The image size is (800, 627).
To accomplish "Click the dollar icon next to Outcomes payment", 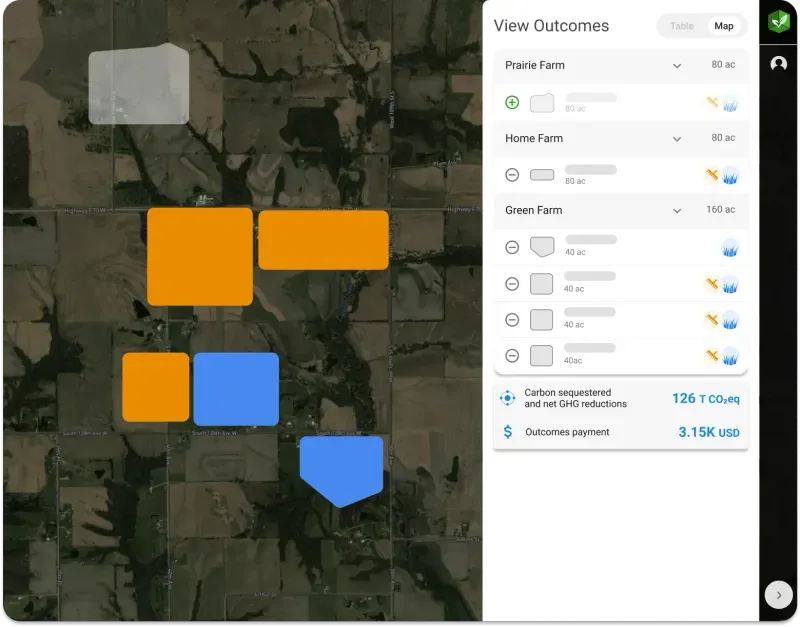I will click(x=508, y=432).
